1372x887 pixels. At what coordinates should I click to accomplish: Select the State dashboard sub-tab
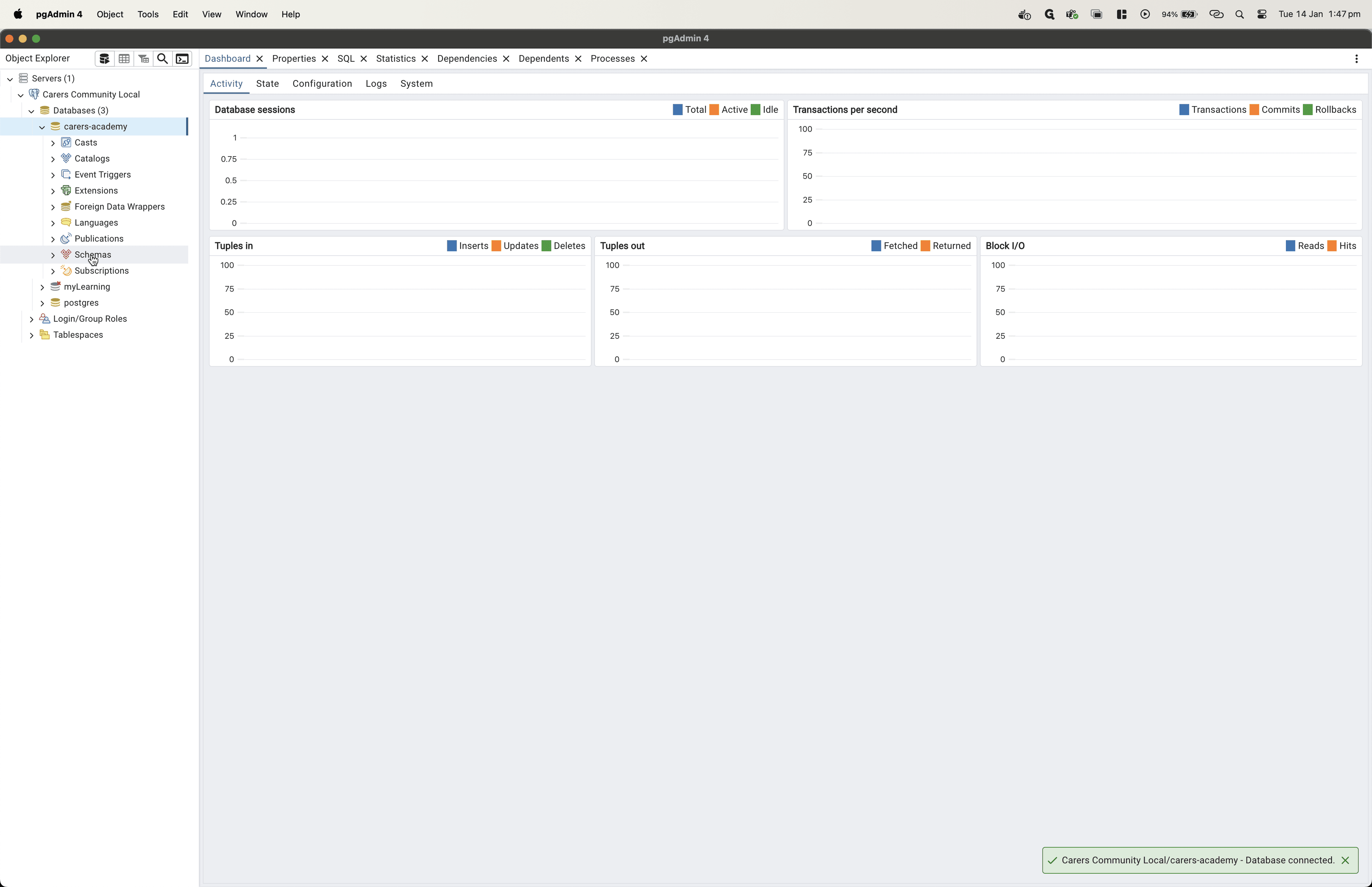pos(267,84)
